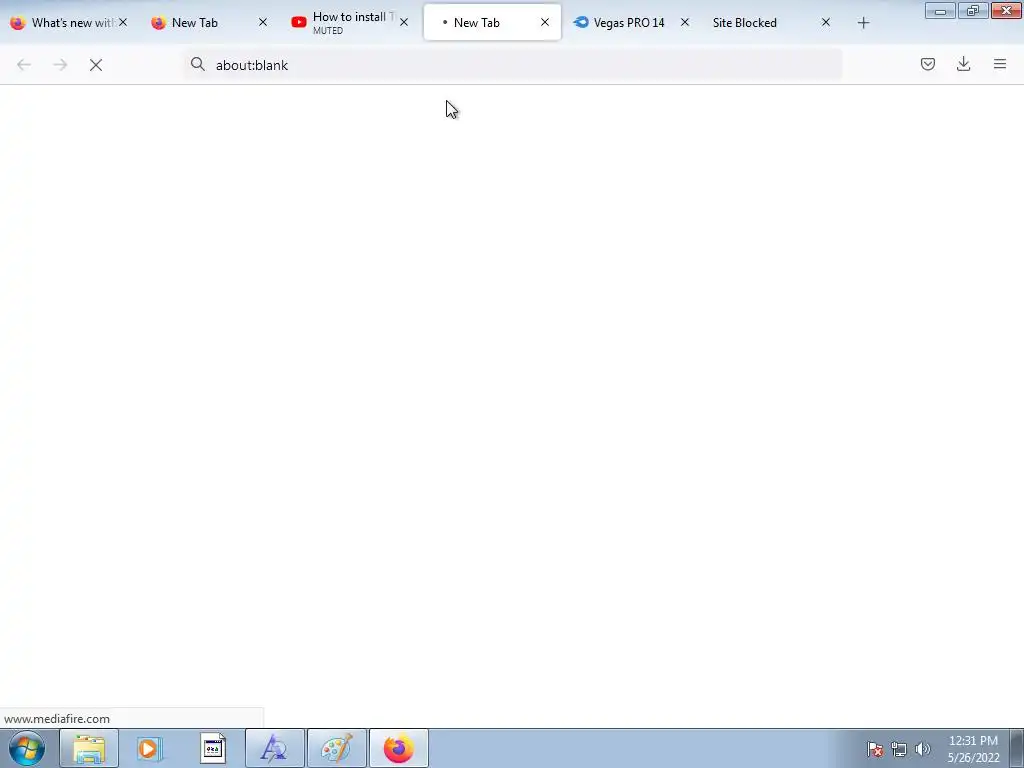The height and width of the screenshot is (768, 1024).
Task: Restore down the Firefox window
Action: pos(973,11)
